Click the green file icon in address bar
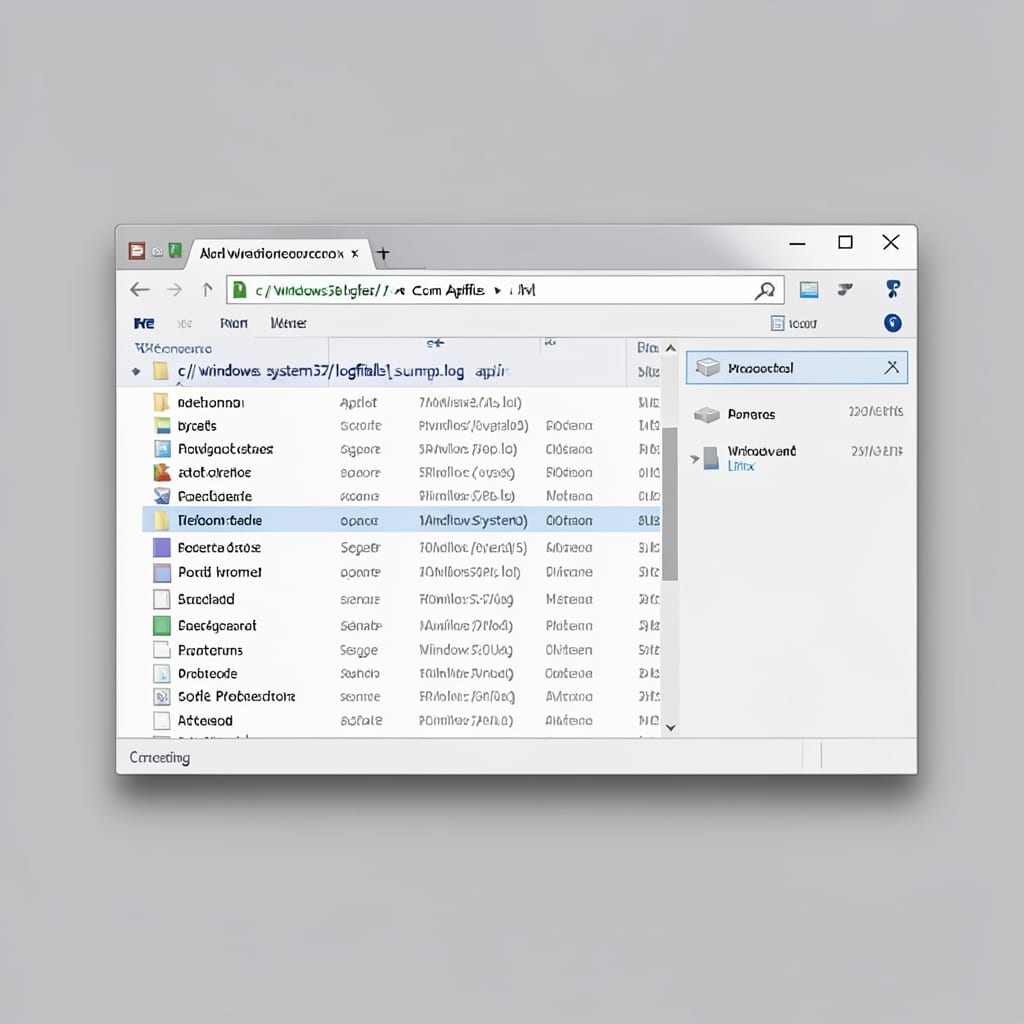1024x1024 pixels. [x=240, y=289]
